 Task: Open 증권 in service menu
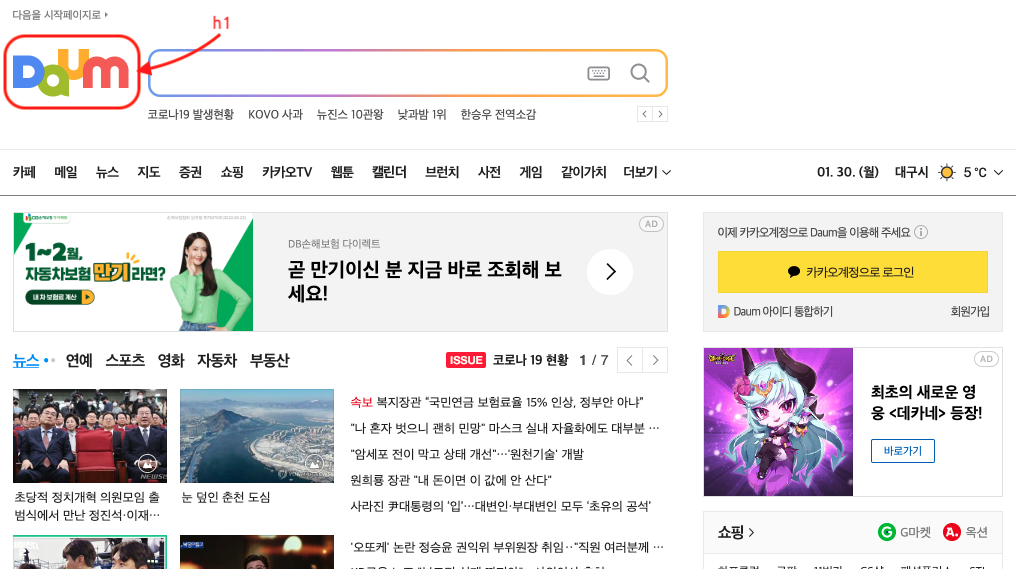point(190,172)
